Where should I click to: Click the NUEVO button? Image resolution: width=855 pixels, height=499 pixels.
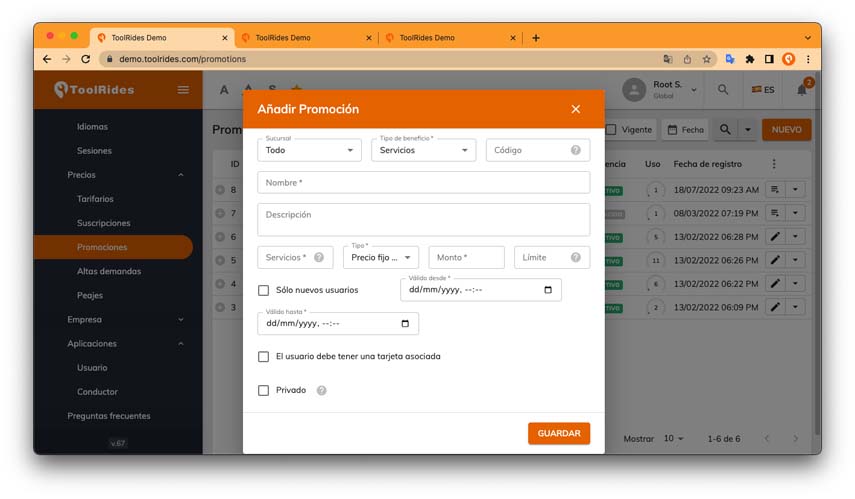pos(786,130)
